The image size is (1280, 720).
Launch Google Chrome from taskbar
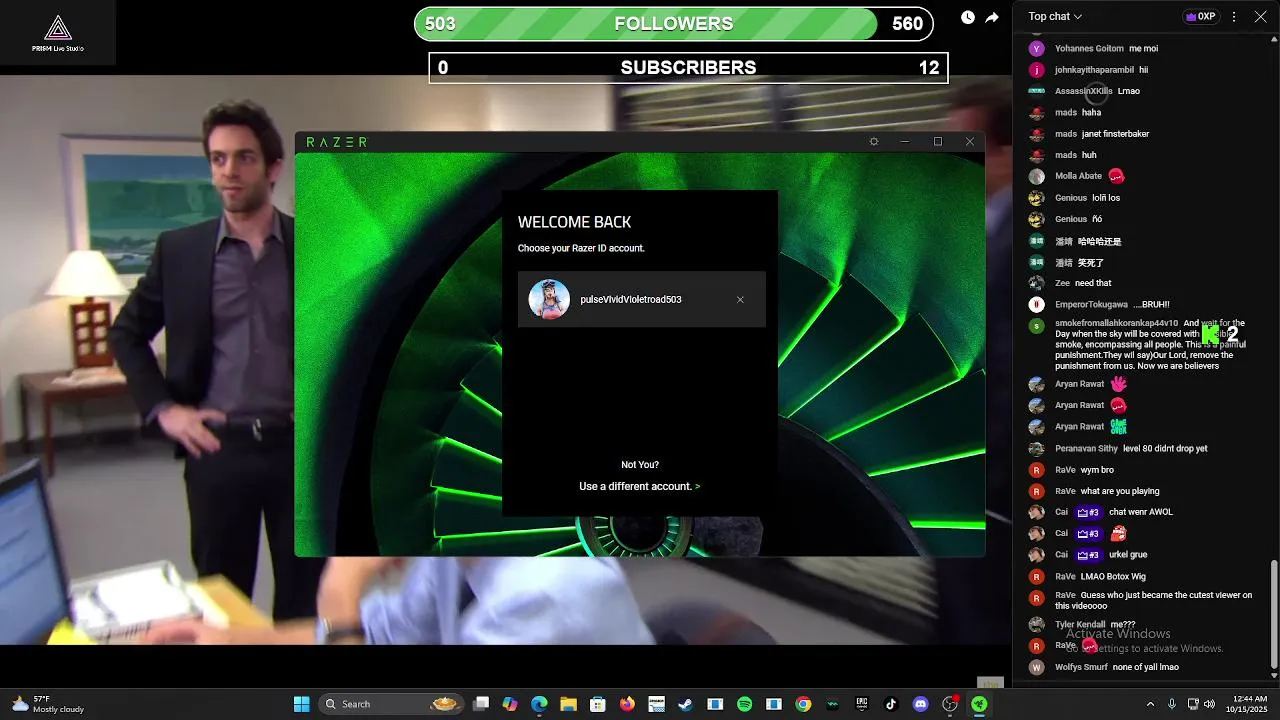click(803, 704)
